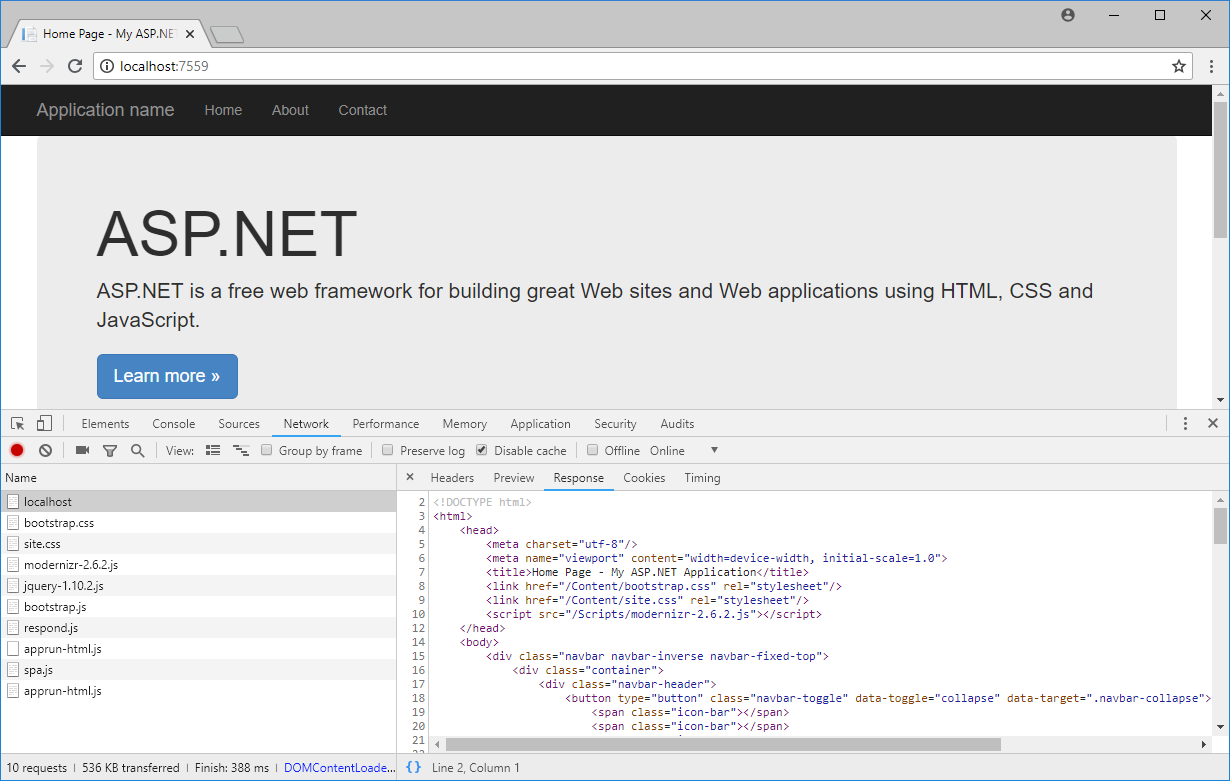
Task: Click the Learn more button
Action: (167, 376)
